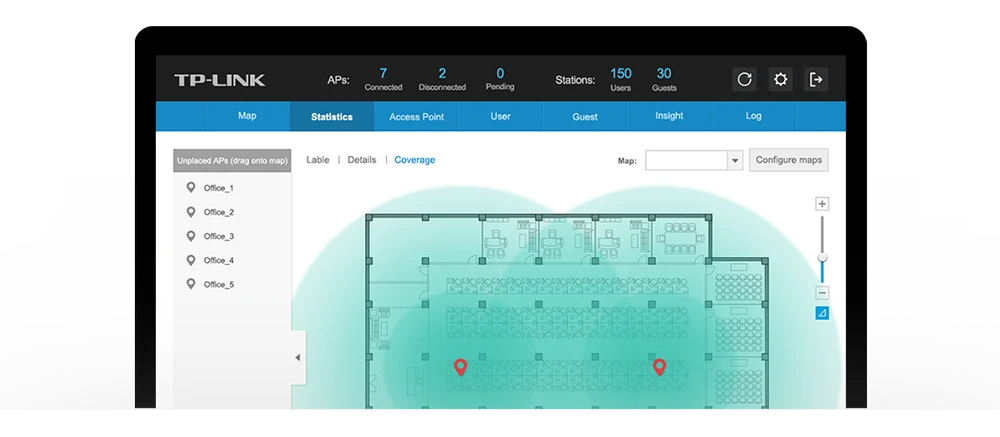This screenshot has width=1000, height=437.
Task: Open settings via the gear icon
Action: coord(780,80)
